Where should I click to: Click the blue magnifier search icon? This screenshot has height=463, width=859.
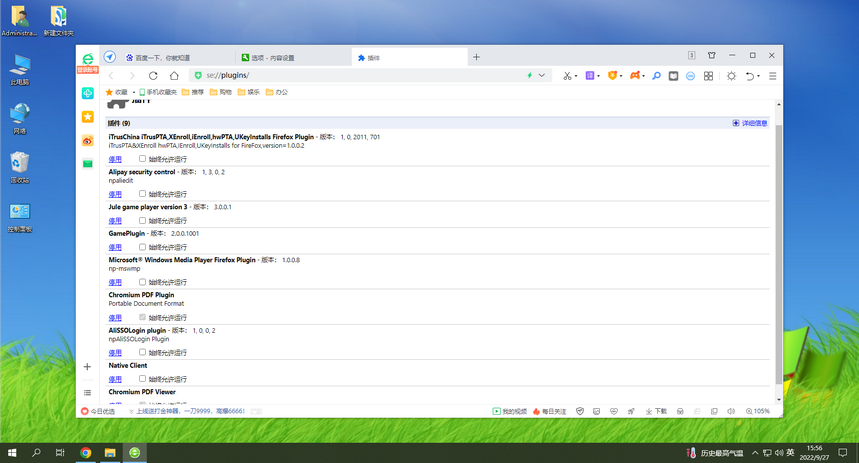pos(656,76)
